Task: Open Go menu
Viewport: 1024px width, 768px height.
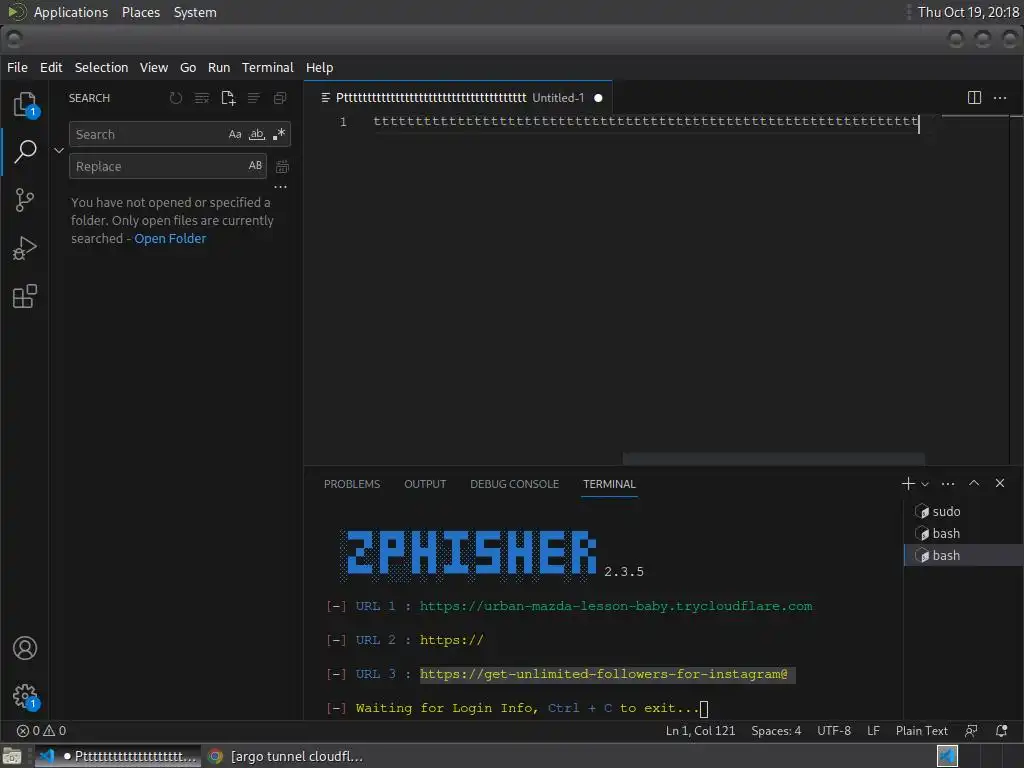Action: 187,67
